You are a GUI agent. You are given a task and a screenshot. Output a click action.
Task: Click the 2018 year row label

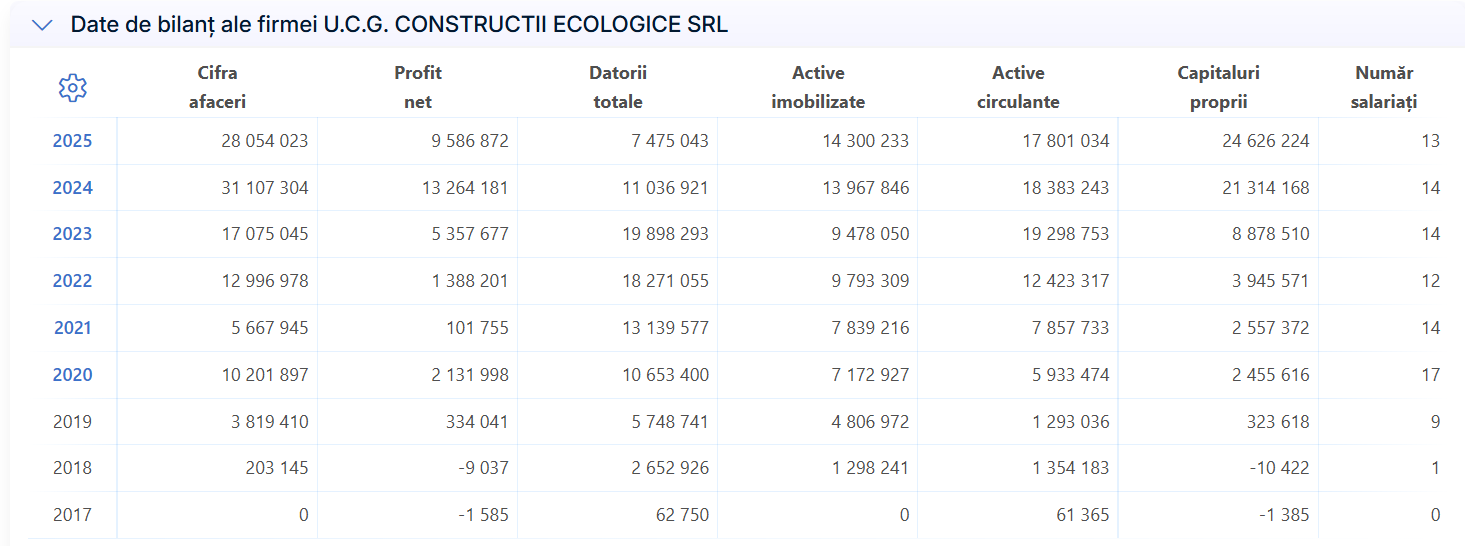click(72, 468)
